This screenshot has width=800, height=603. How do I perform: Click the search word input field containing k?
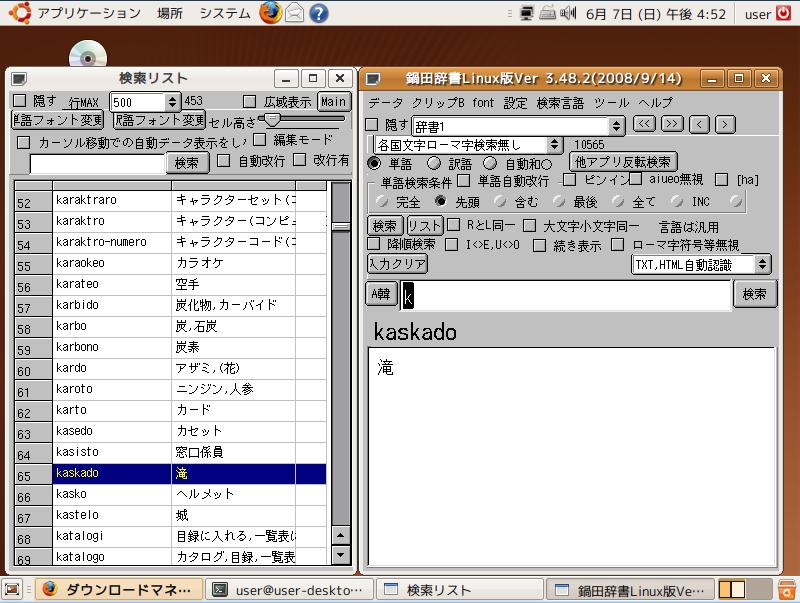566,295
